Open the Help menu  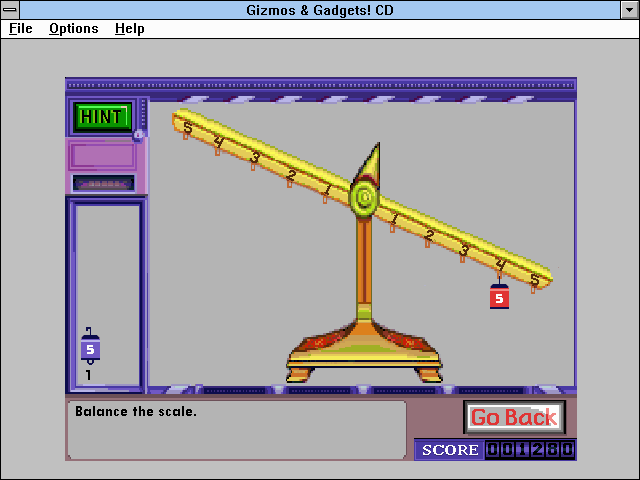[x=129, y=29]
